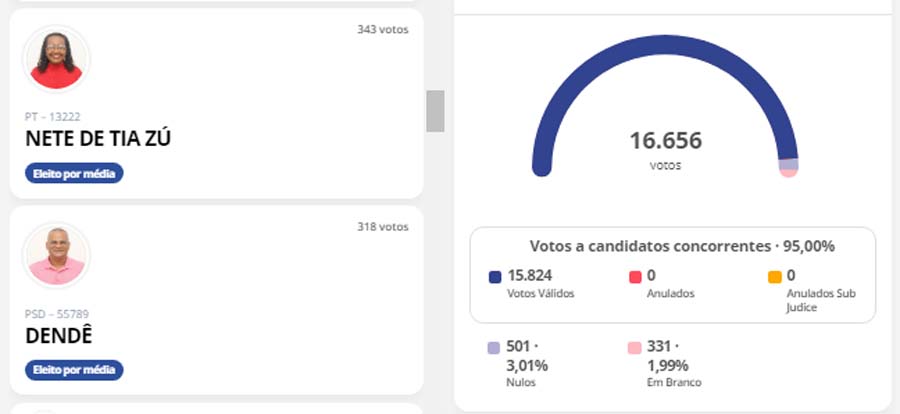Click the blue Votos Válidos legend square

494,276
